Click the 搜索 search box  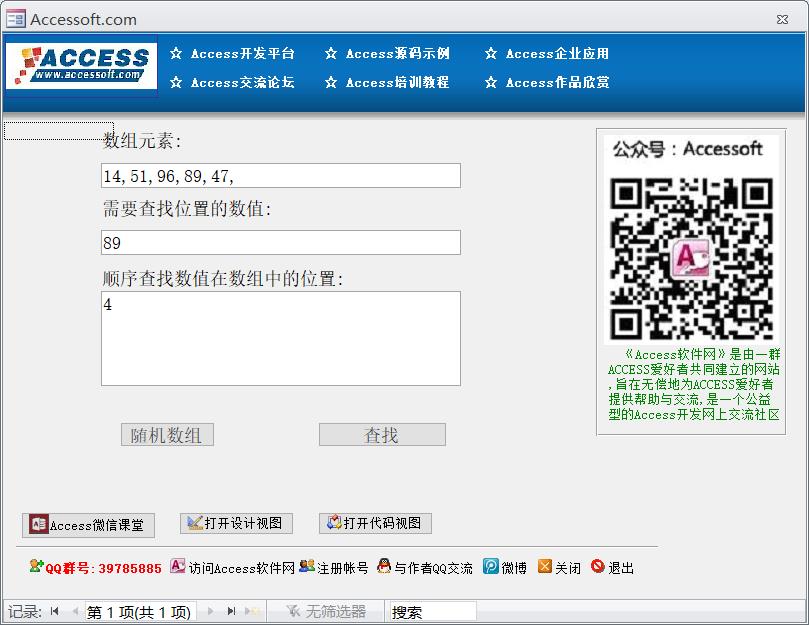pyautogui.click(x=433, y=612)
